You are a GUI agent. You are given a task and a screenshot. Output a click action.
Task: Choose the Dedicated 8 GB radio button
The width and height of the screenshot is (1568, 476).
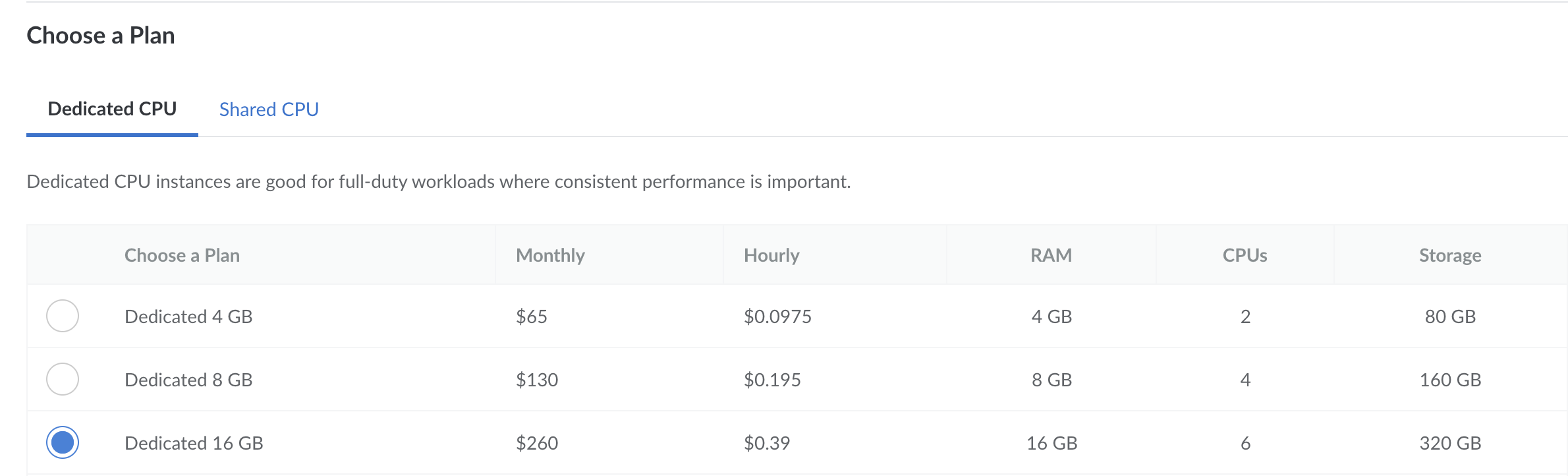tap(63, 379)
